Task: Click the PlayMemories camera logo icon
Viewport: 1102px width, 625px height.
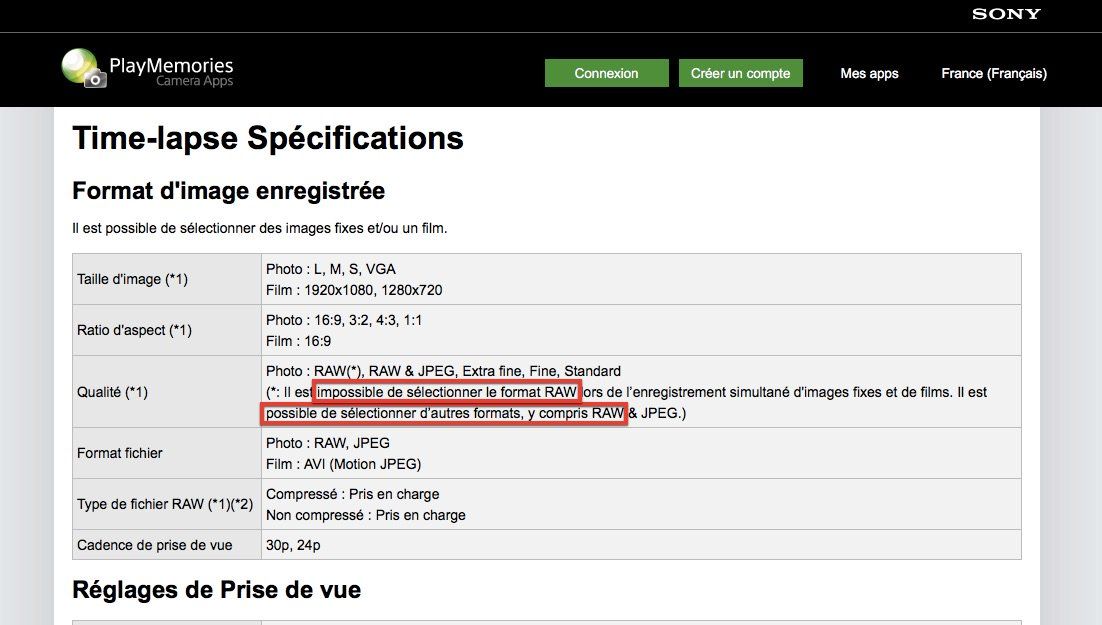Action: 83,68
